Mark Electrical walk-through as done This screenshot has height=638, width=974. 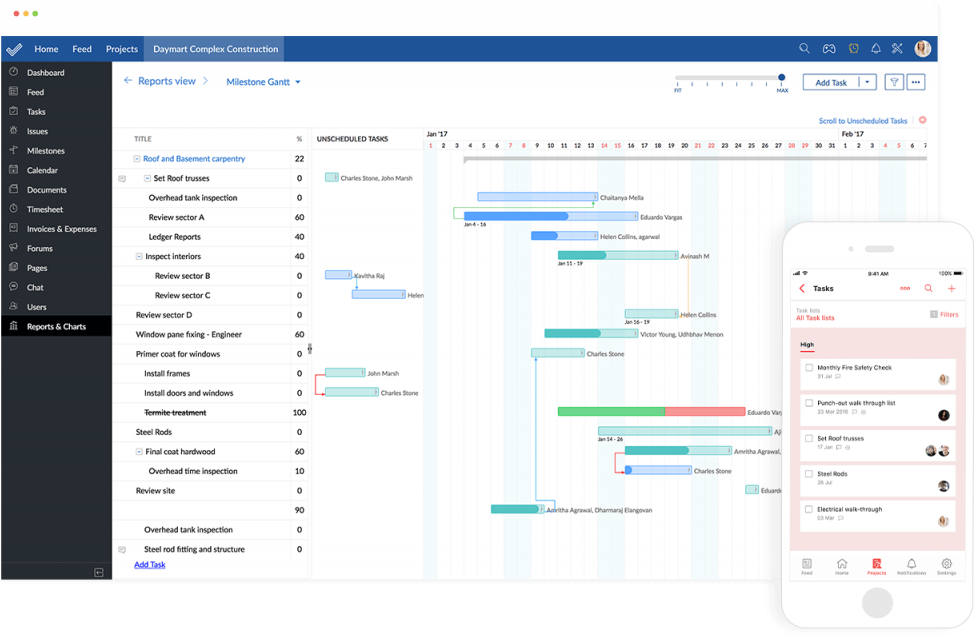coord(809,509)
